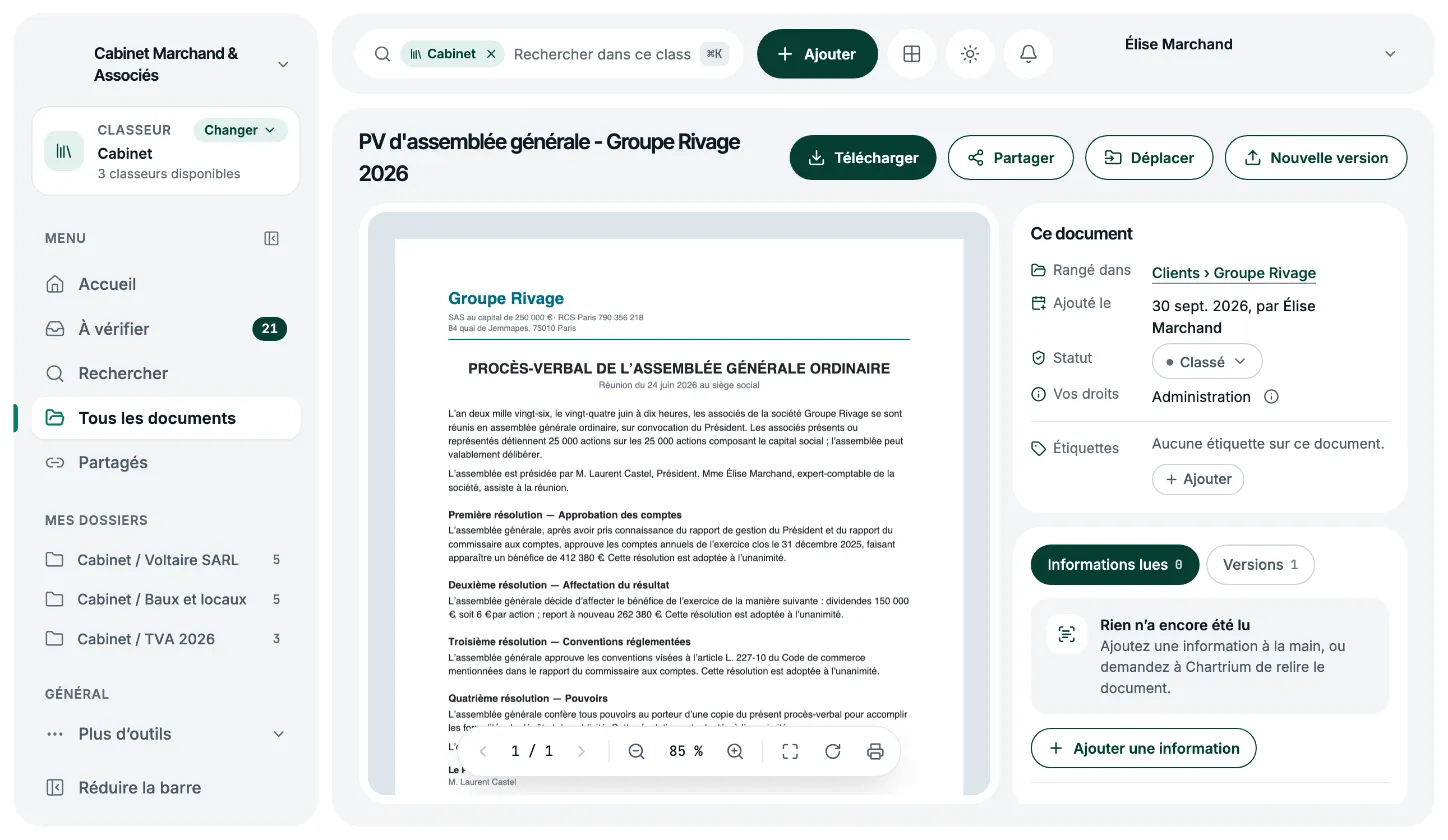1448x840 pixels.
Task: Go to next page in viewer
Action: coord(581,751)
